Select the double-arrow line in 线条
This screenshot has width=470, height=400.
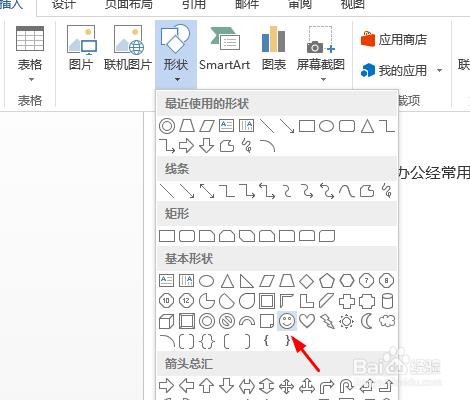pyautogui.click(x=207, y=191)
